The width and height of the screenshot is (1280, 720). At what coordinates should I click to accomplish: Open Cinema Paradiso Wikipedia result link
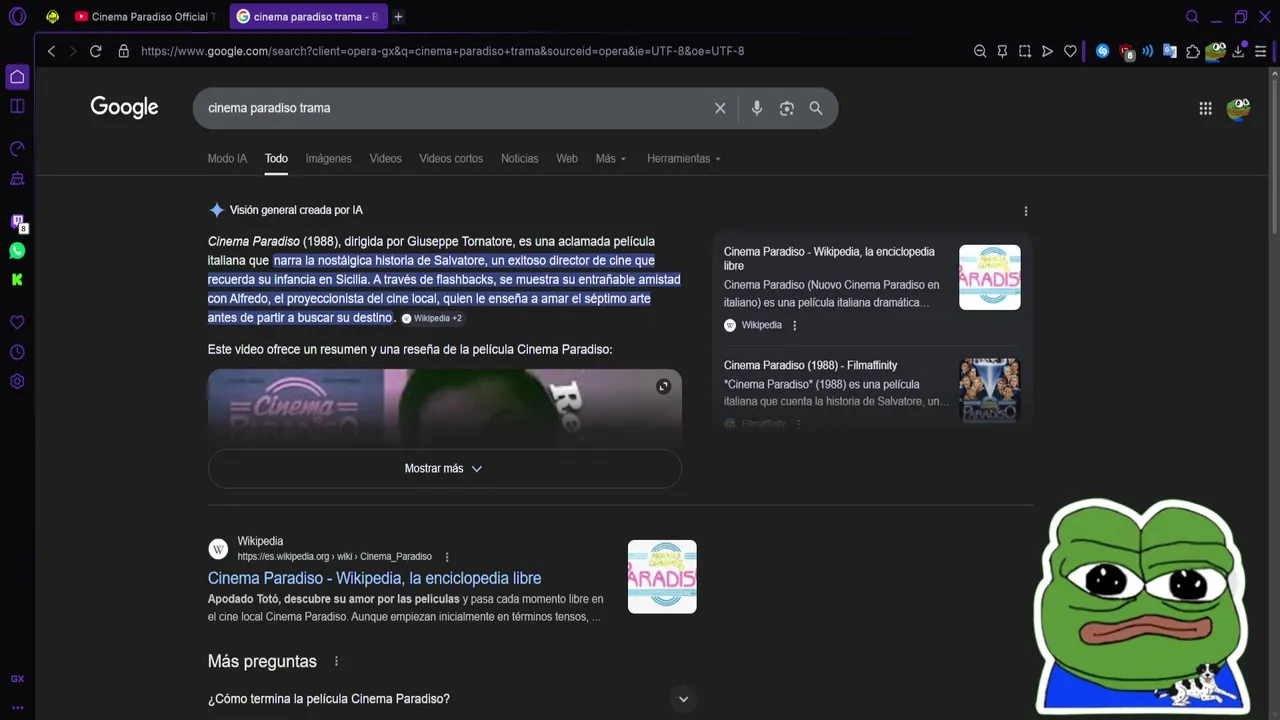(x=374, y=578)
